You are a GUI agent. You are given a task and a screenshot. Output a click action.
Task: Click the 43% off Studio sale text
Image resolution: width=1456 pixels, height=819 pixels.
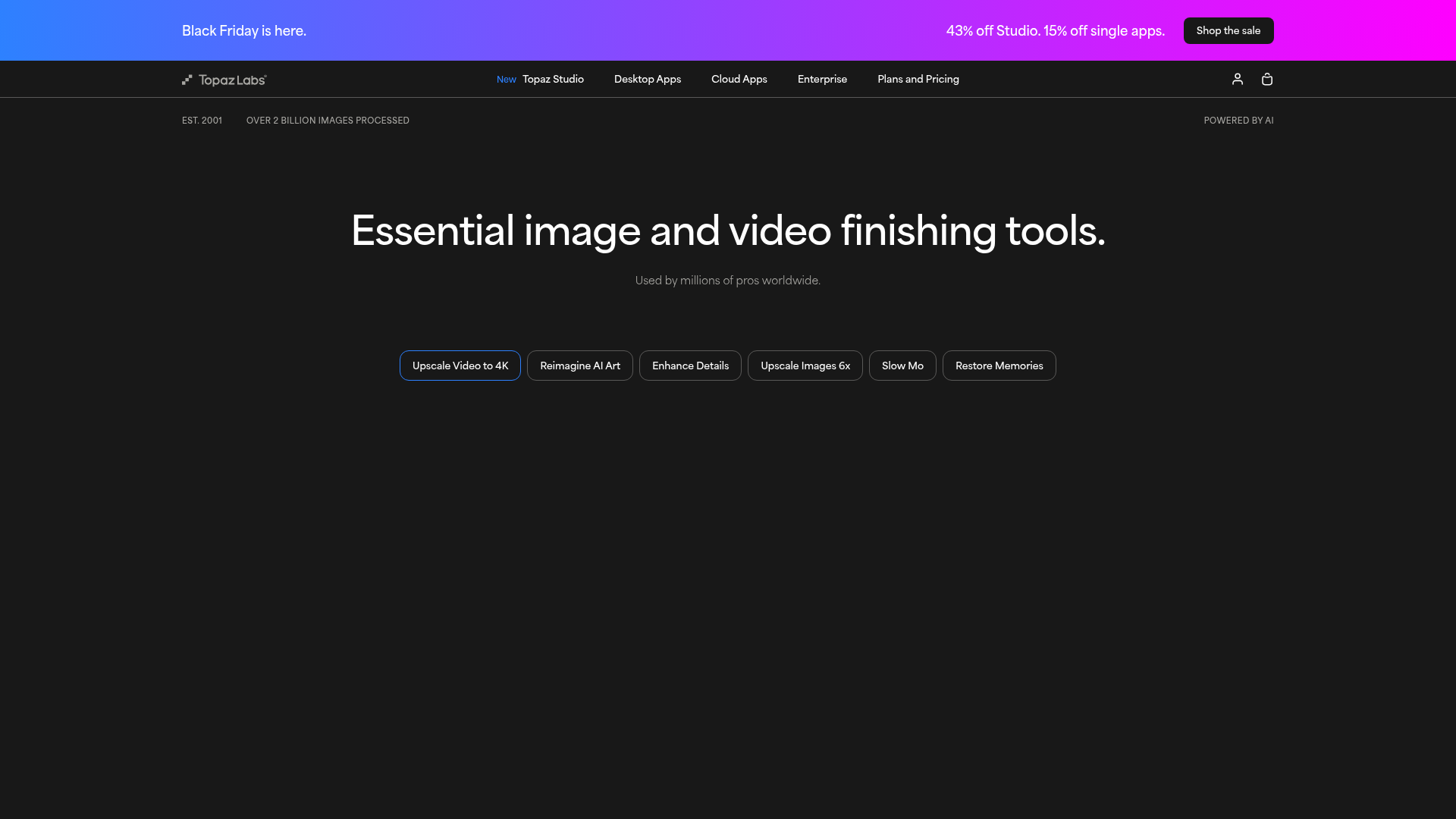click(1055, 30)
